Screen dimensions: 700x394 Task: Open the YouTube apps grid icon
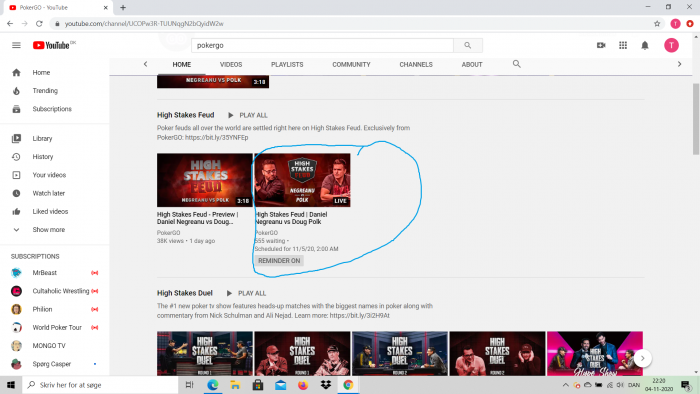(x=623, y=45)
